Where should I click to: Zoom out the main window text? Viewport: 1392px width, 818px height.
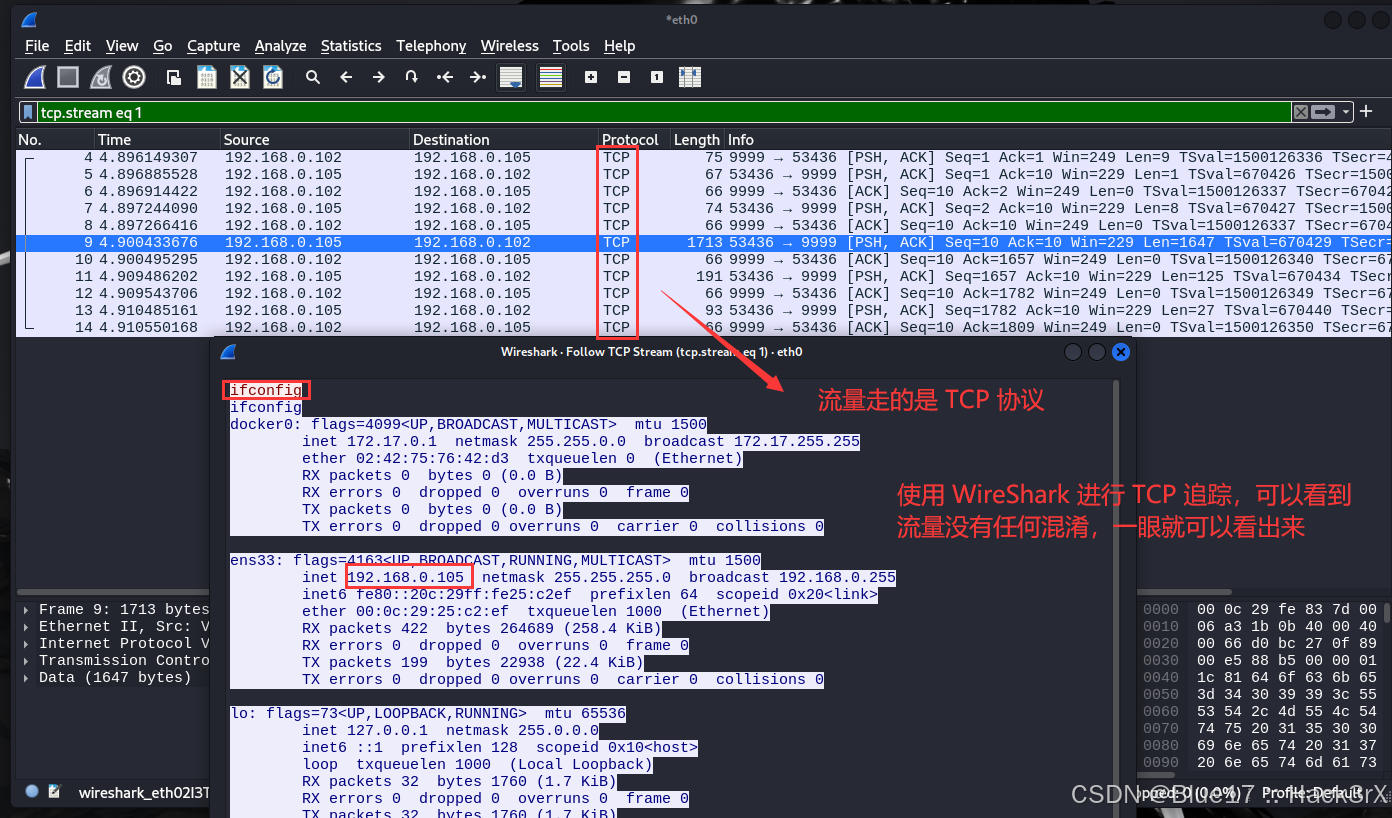tap(624, 77)
